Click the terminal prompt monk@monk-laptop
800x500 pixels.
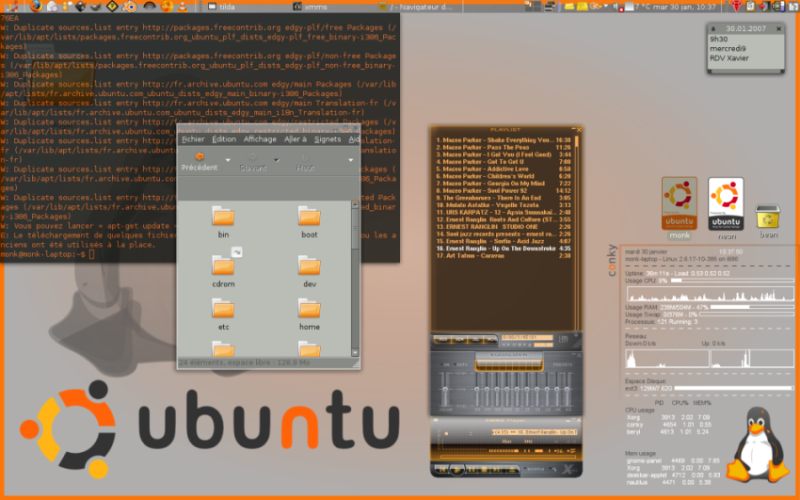[x=43, y=254]
